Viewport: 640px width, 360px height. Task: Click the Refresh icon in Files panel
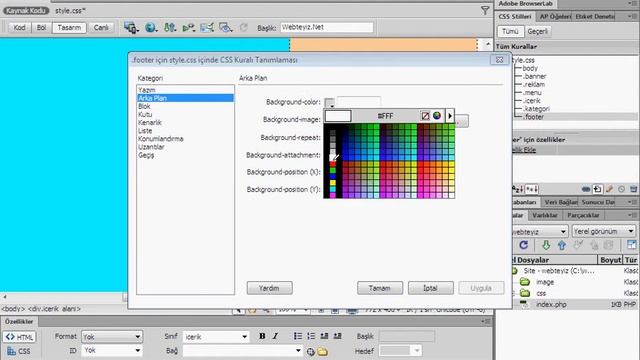pyautogui.click(x=524, y=245)
